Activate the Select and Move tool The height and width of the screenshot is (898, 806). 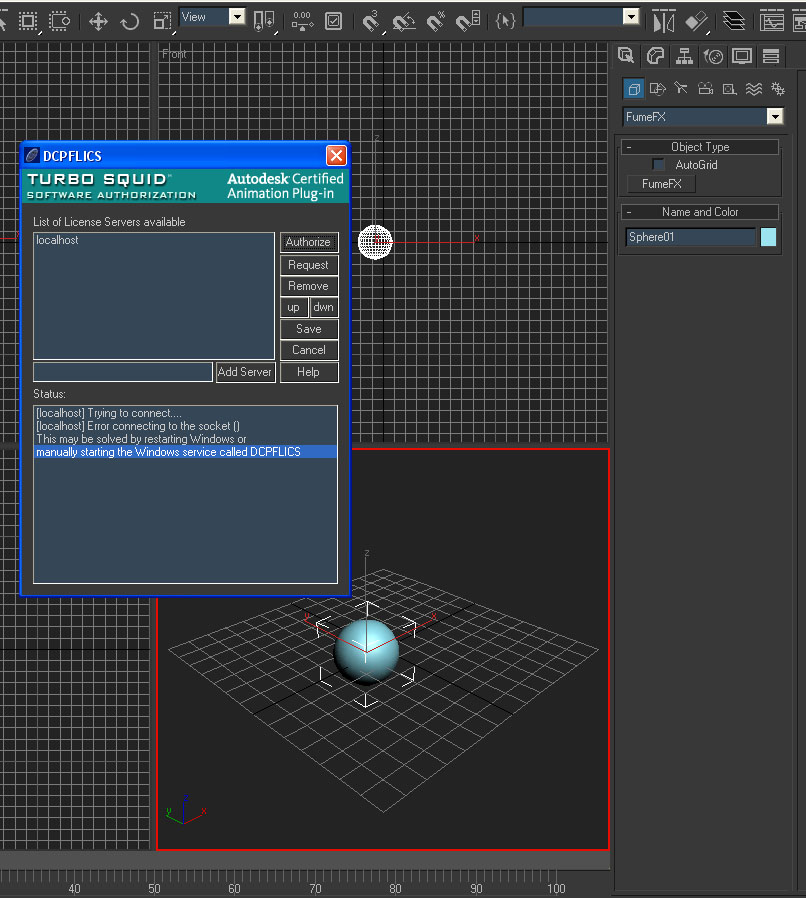98,22
